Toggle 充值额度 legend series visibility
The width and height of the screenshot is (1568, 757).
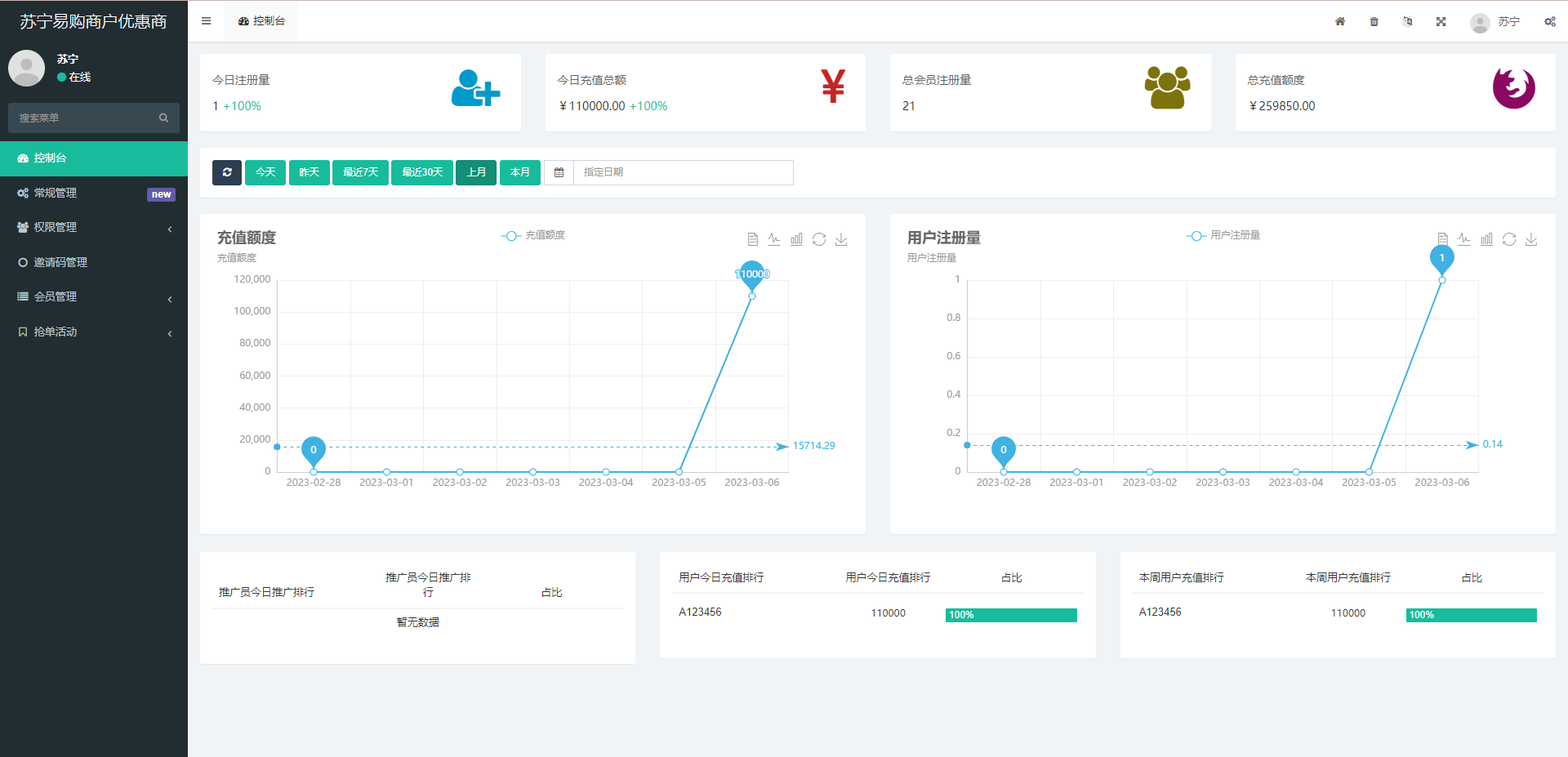click(533, 235)
